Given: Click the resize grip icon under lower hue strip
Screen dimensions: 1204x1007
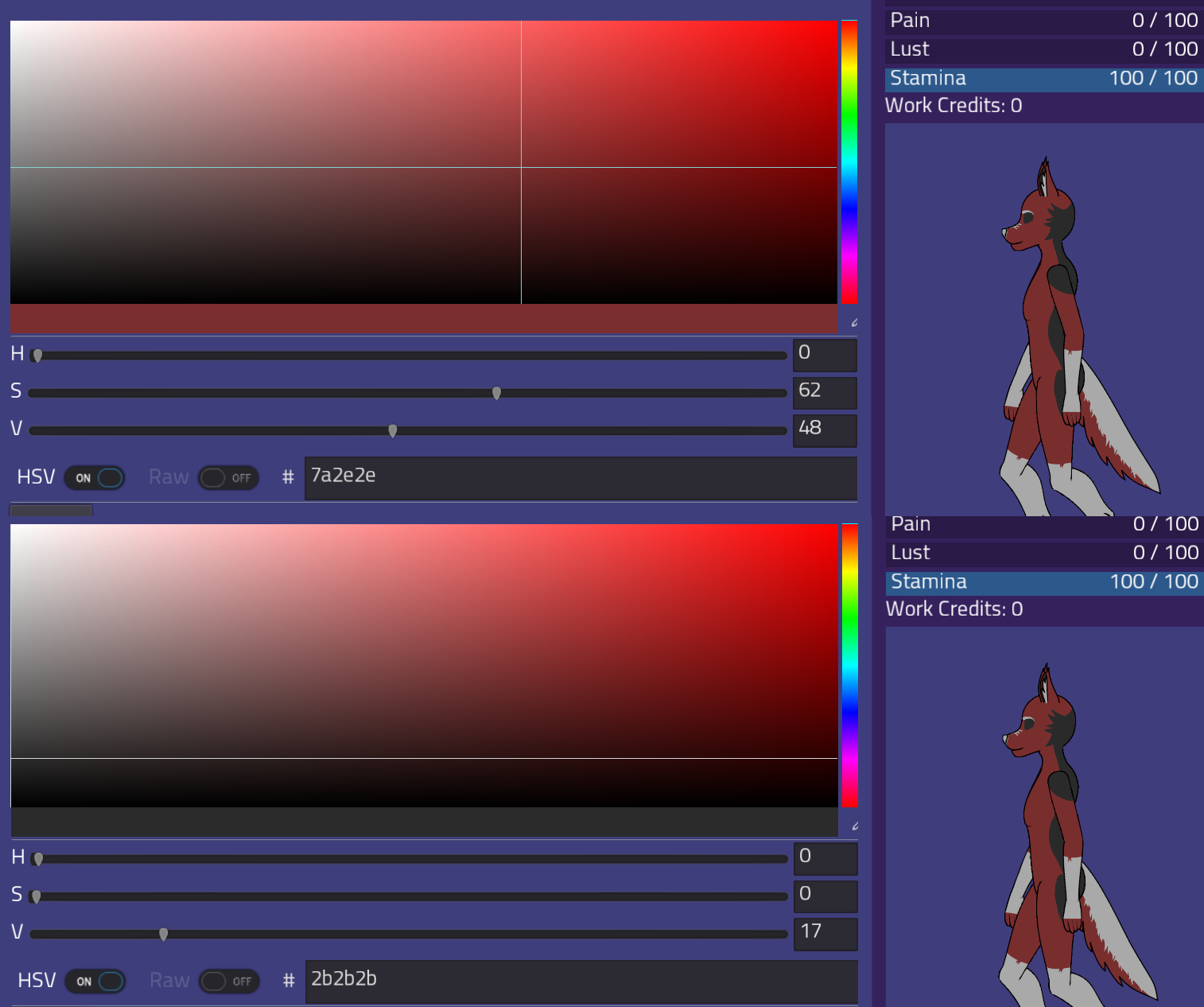Looking at the screenshot, I should 855,826.
